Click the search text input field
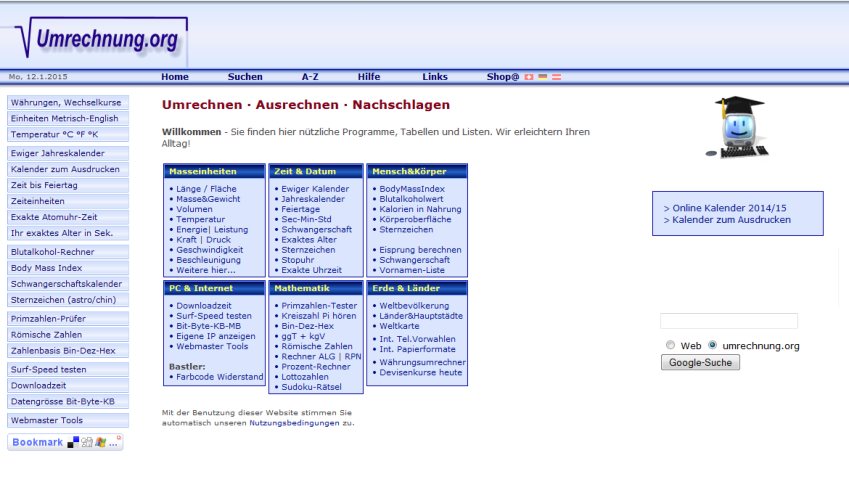This screenshot has width=849, height=501. 728,321
